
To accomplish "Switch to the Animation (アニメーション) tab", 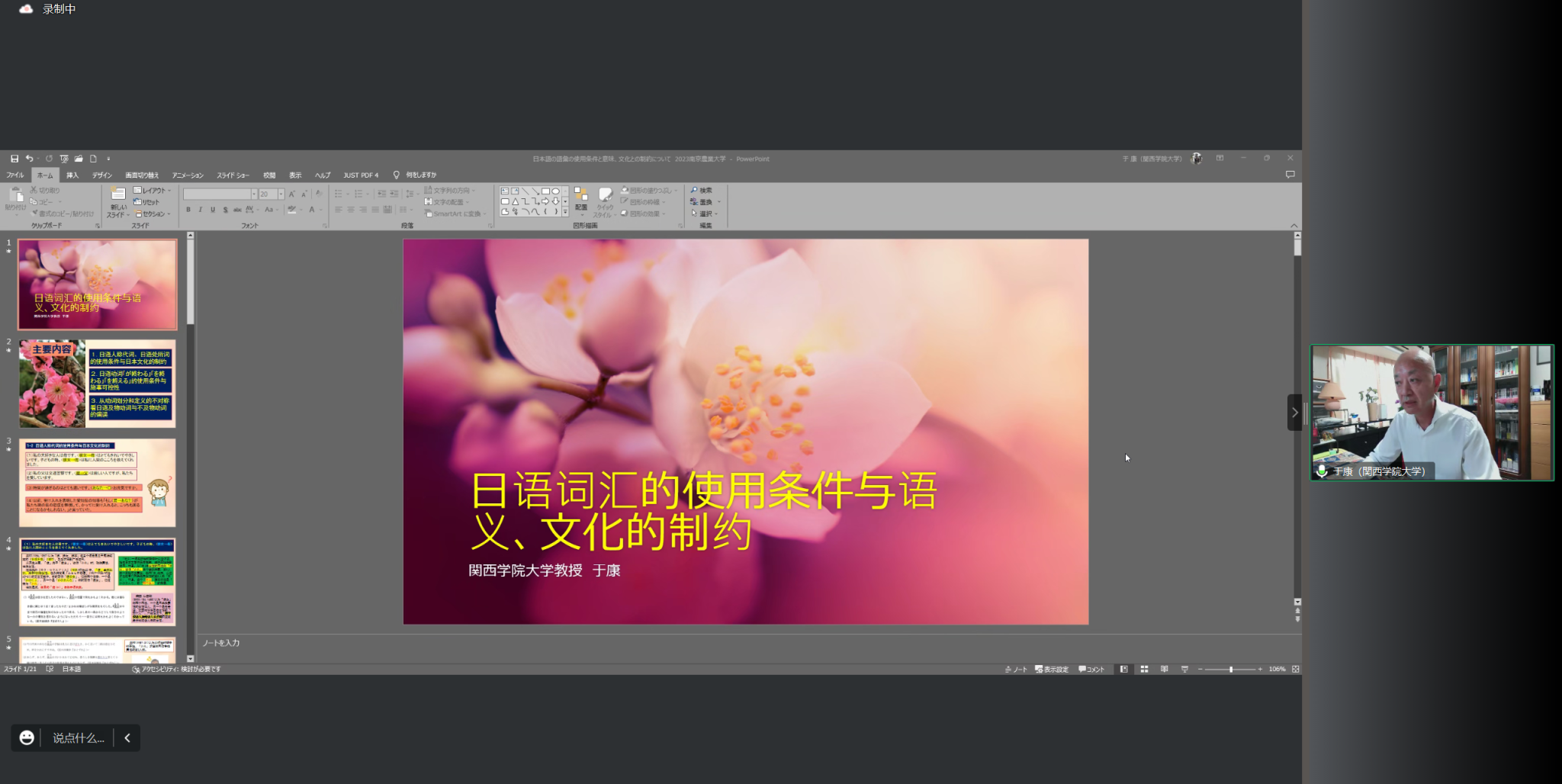I will (x=188, y=175).
